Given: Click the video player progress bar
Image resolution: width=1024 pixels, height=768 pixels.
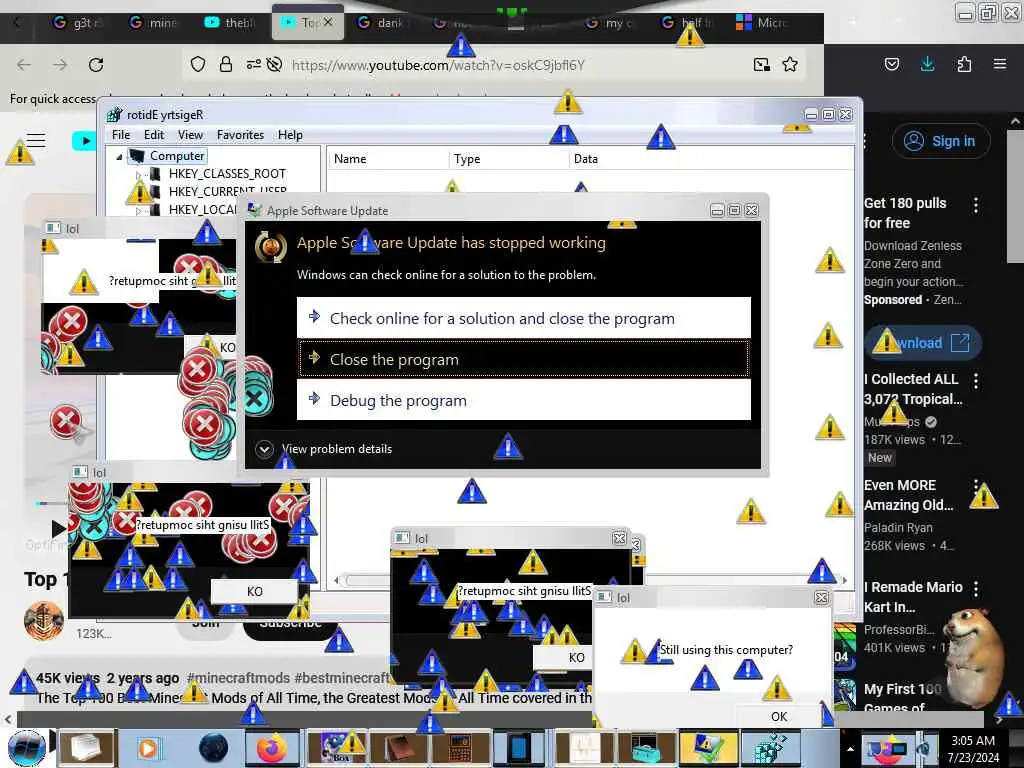Looking at the screenshot, I should pyautogui.click(x=52, y=504).
